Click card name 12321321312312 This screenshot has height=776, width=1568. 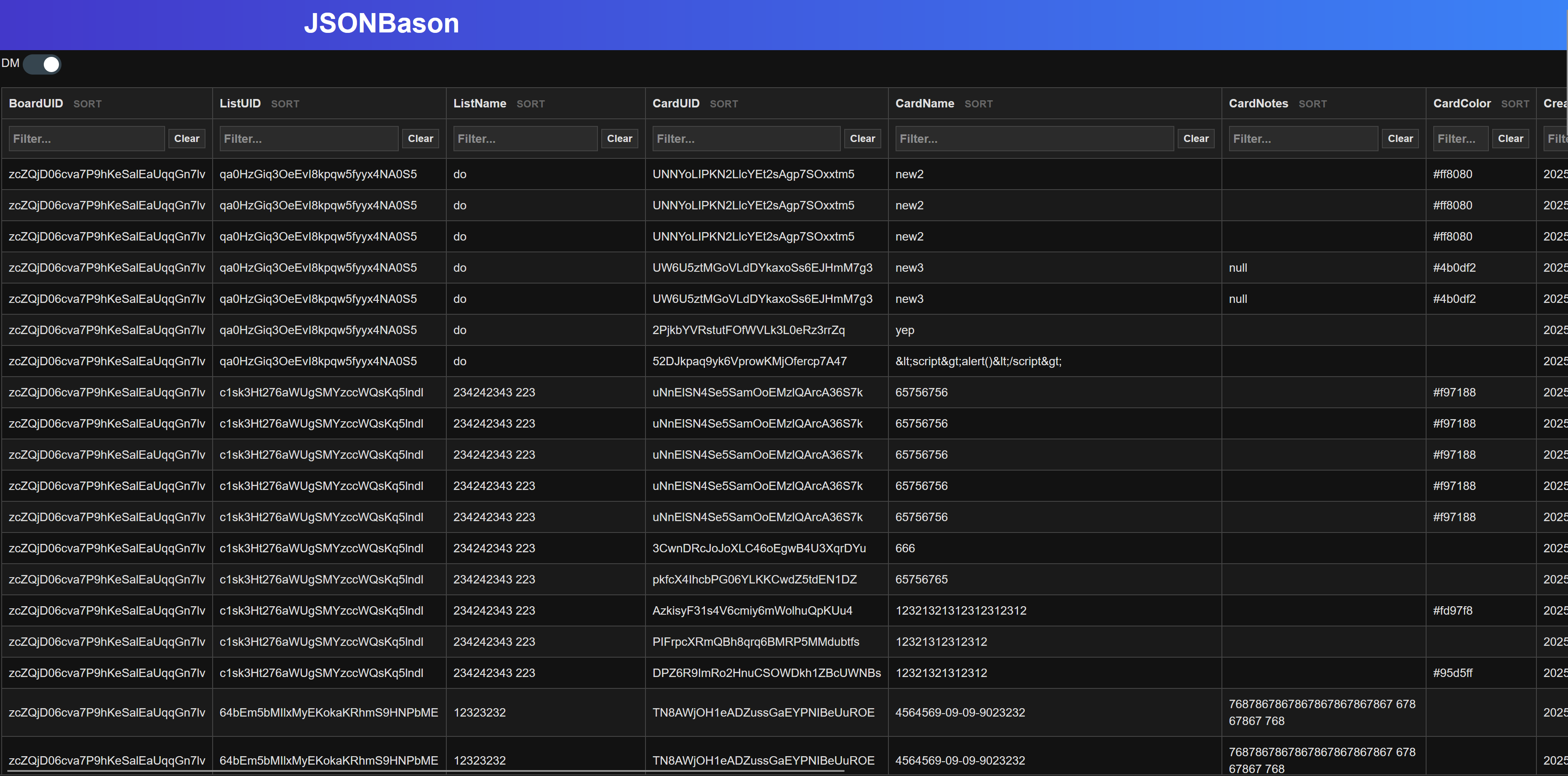[x=941, y=673]
